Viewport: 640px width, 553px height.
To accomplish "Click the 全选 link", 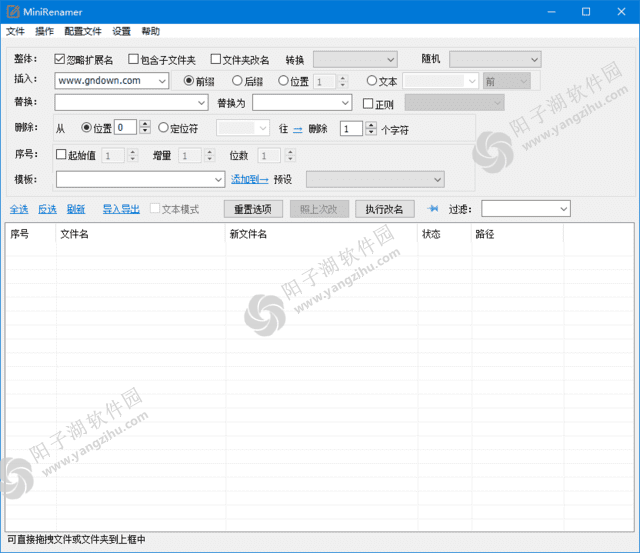I will [19, 209].
